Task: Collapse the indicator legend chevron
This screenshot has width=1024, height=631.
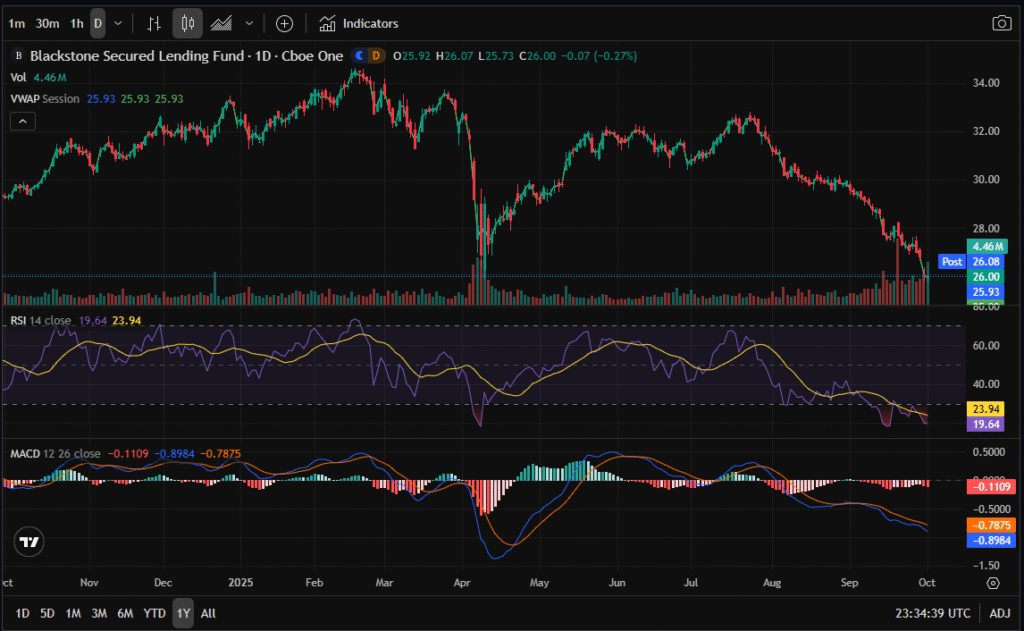Action: 22,121
